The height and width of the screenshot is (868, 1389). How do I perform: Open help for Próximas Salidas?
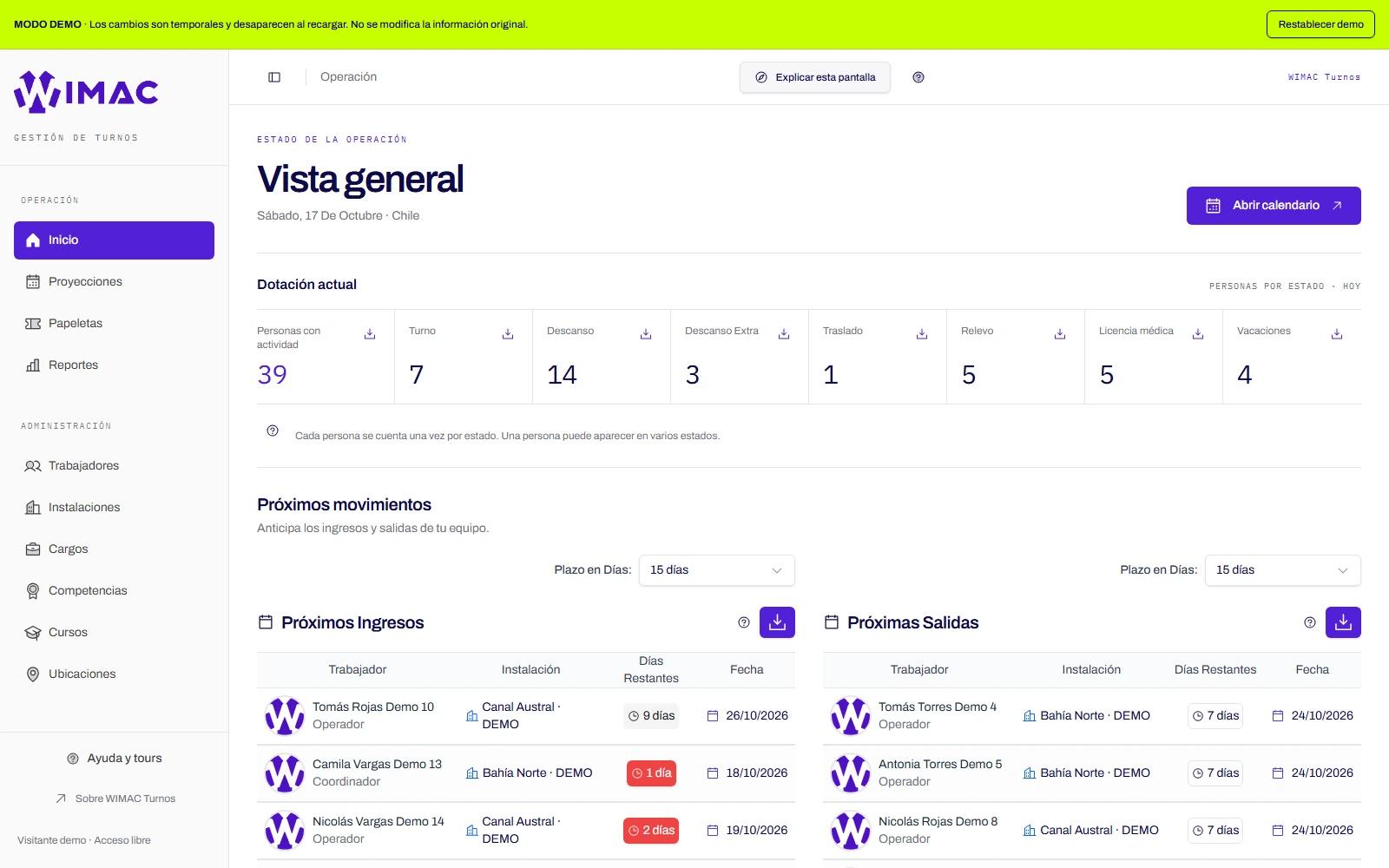1310,622
